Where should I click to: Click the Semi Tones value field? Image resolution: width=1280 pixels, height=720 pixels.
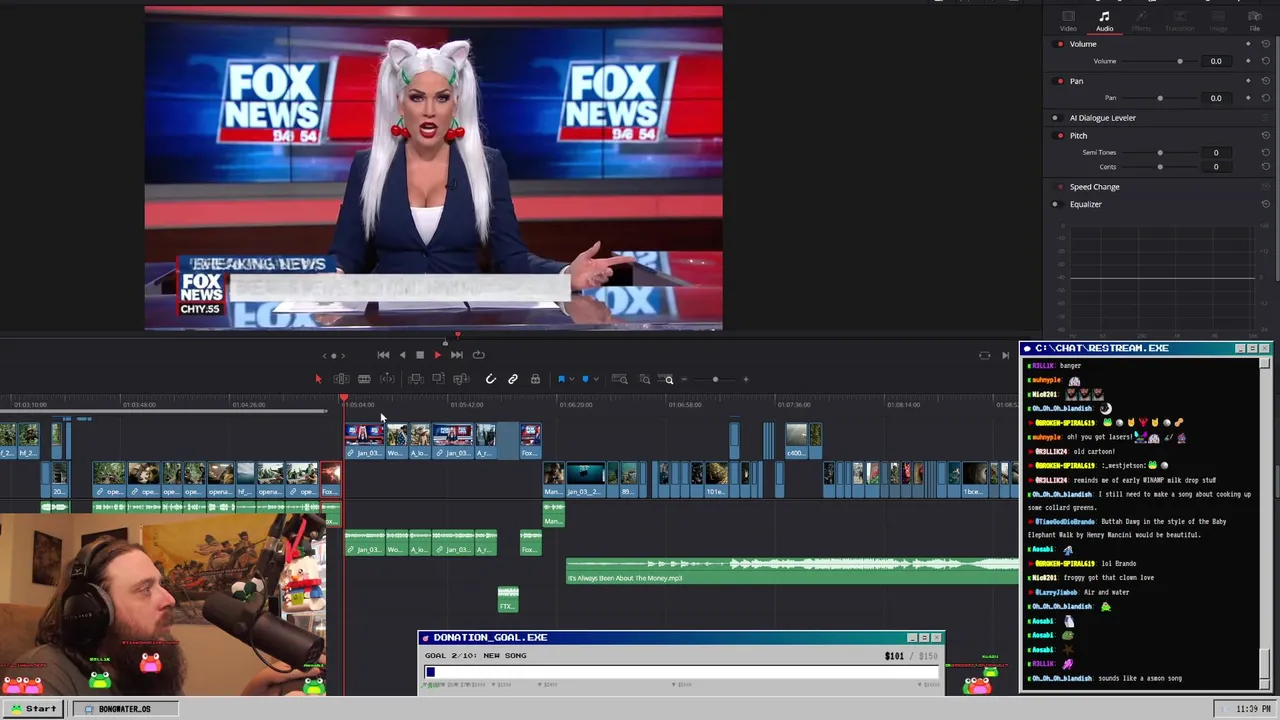(1216, 152)
